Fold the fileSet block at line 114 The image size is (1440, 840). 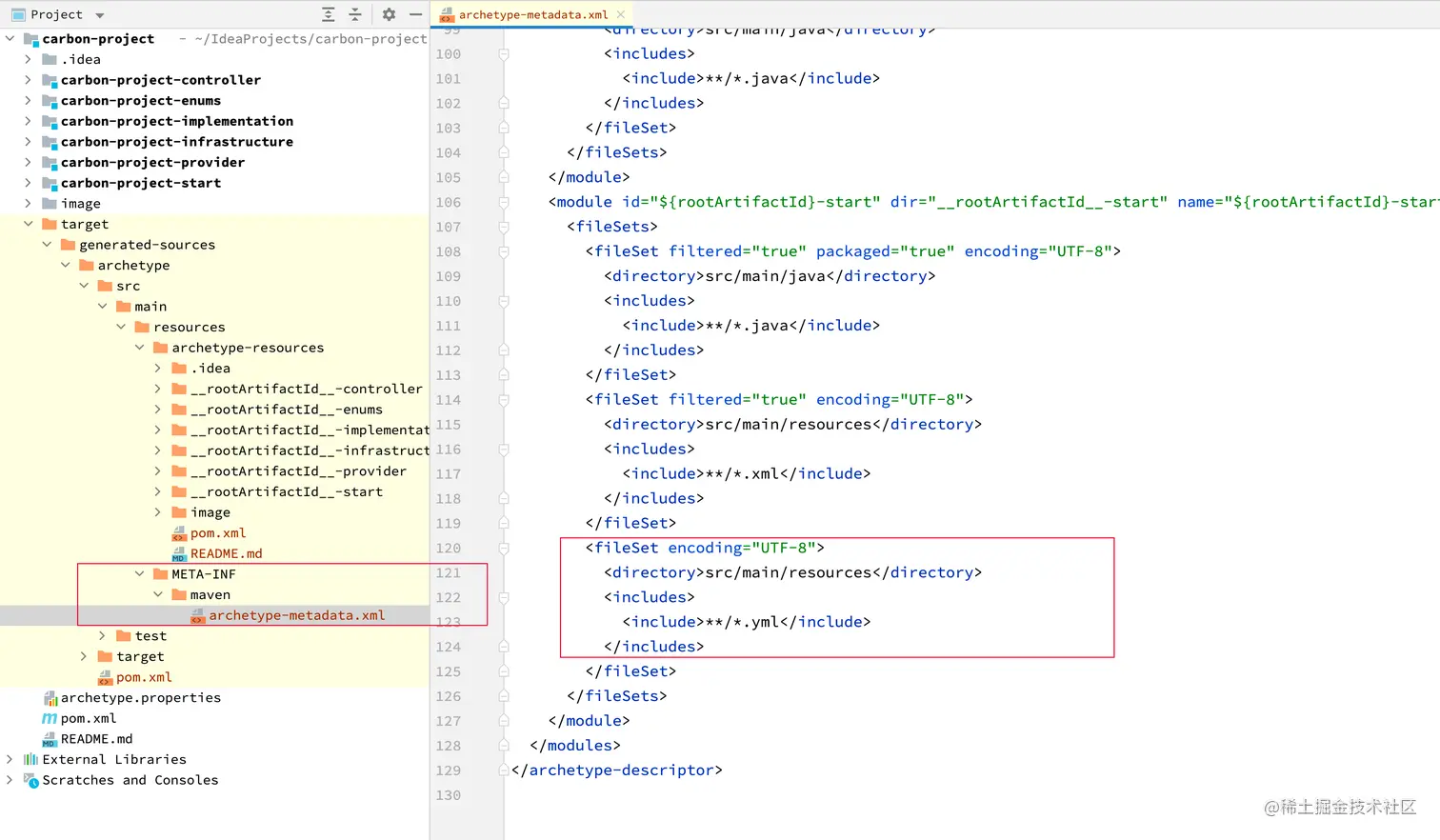tap(504, 400)
